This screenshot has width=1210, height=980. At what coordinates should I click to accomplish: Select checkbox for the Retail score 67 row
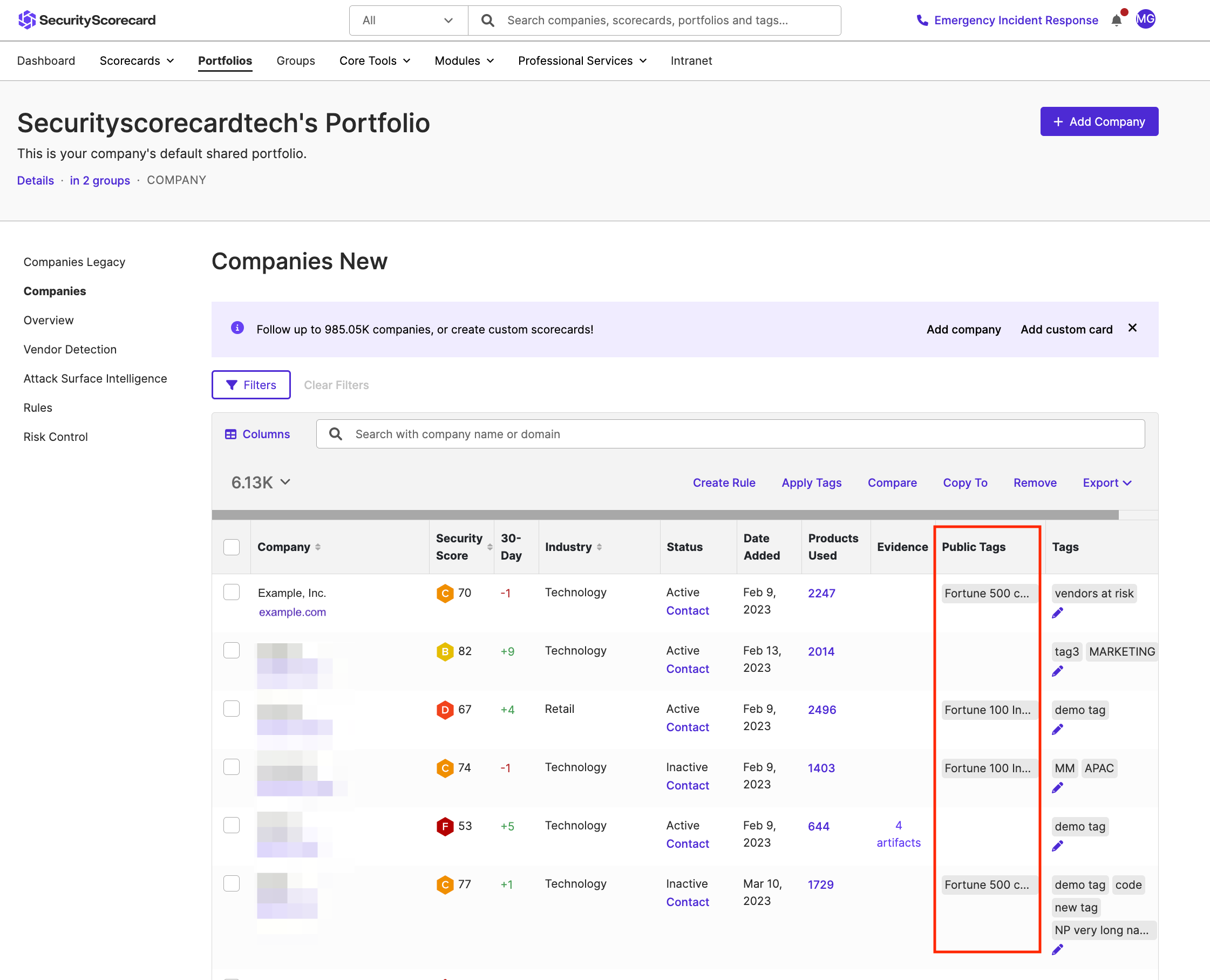232,709
